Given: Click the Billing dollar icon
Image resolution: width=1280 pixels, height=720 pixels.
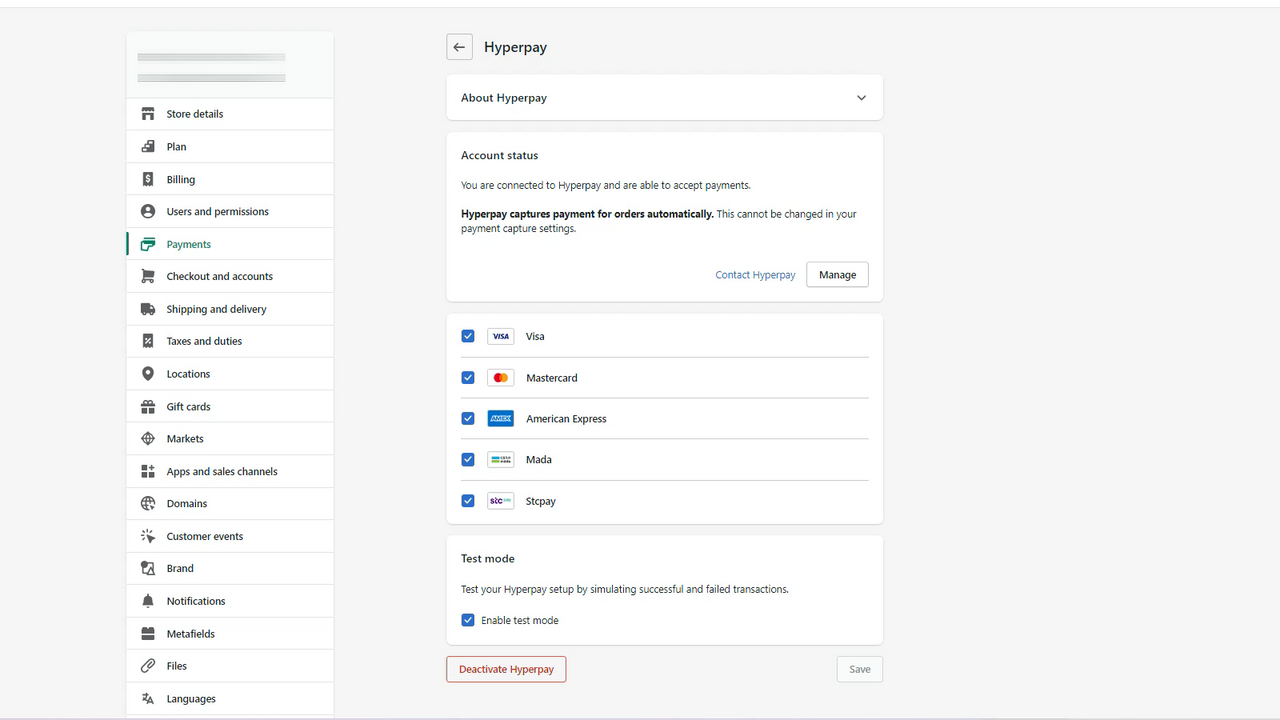Looking at the screenshot, I should pos(148,179).
